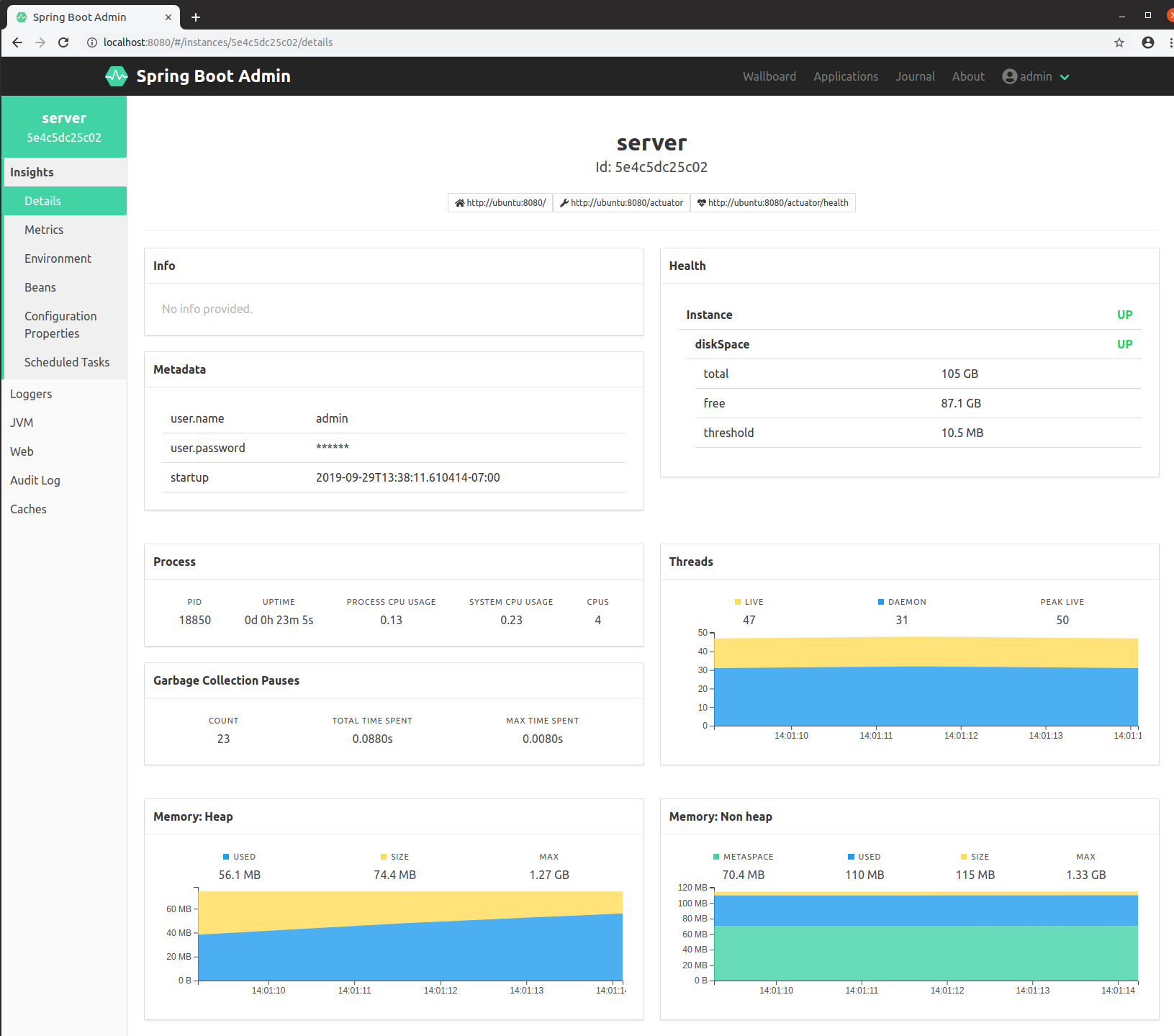Collapse the Insights sidebar section

pyautogui.click(x=64, y=172)
